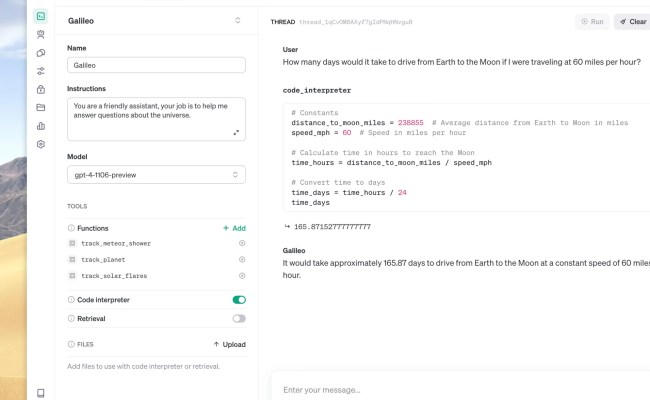Open the Fine-tuning sliders sidebar icon
Screen dimensions: 650x400
coord(41,71)
